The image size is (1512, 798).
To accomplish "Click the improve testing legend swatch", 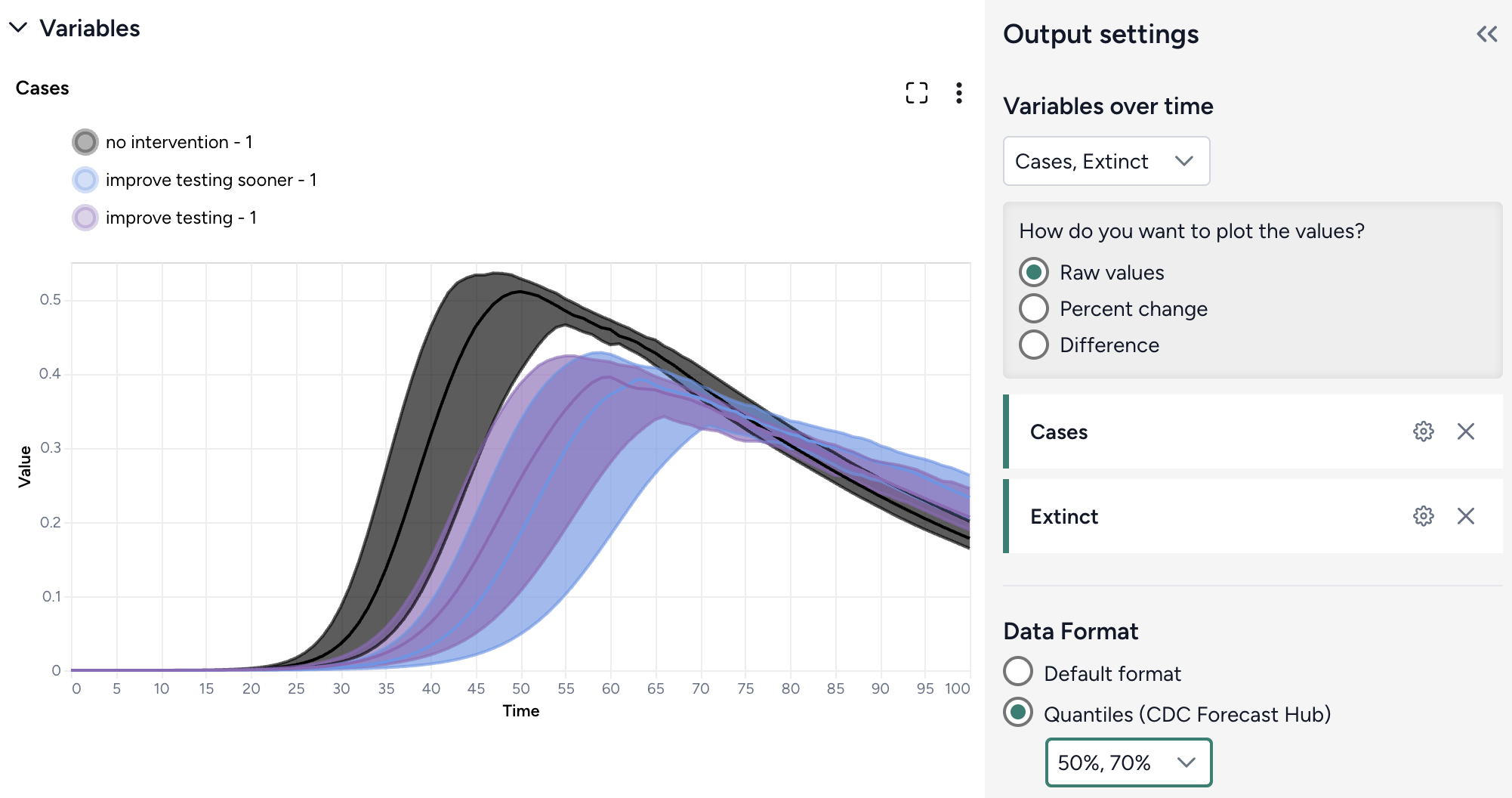I will pyautogui.click(x=85, y=218).
